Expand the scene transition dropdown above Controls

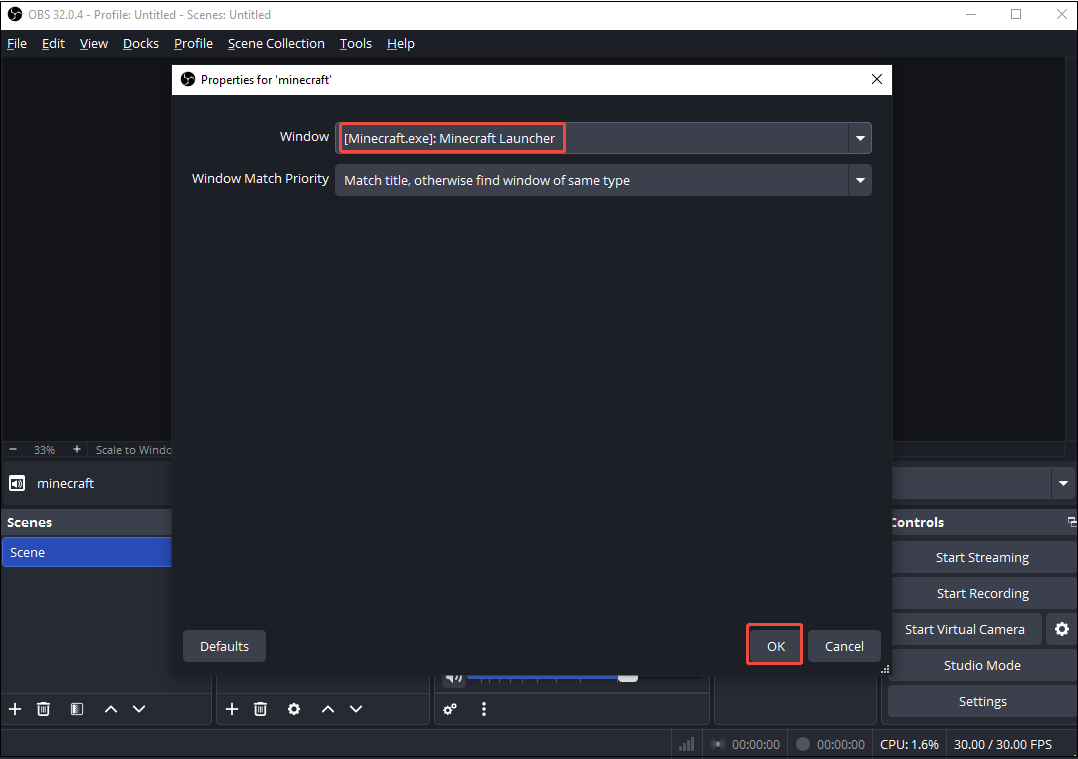[x=1063, y=483]
